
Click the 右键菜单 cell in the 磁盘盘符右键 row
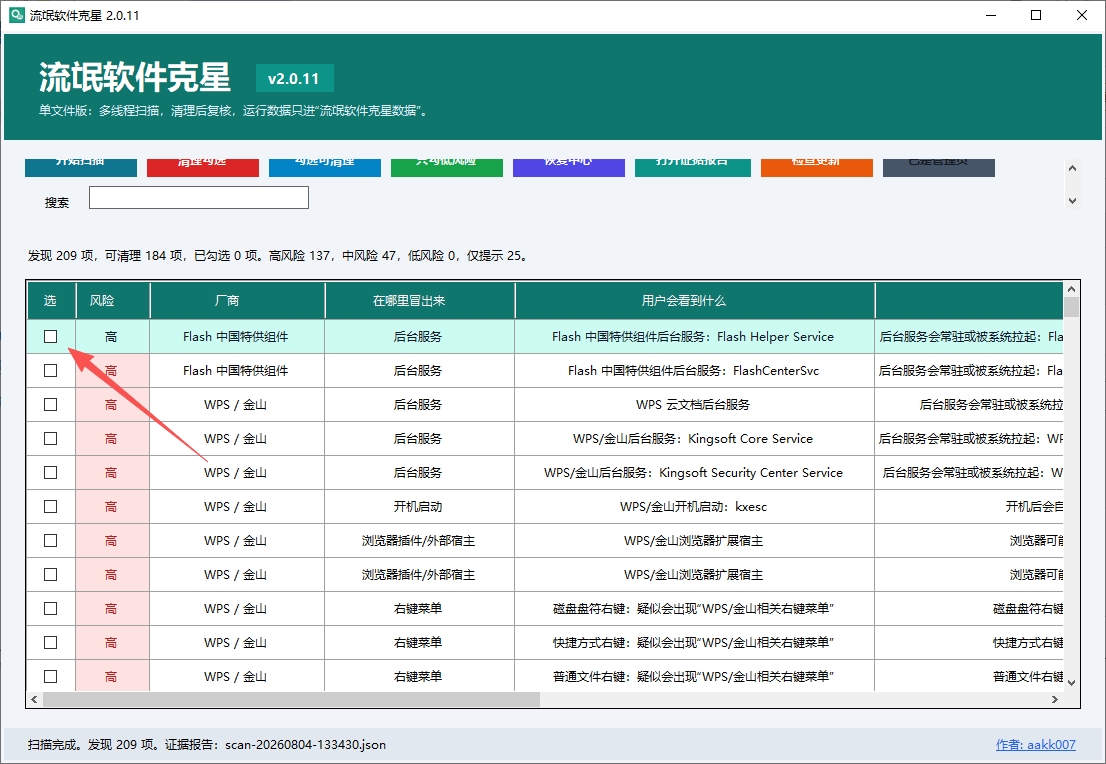420,608
